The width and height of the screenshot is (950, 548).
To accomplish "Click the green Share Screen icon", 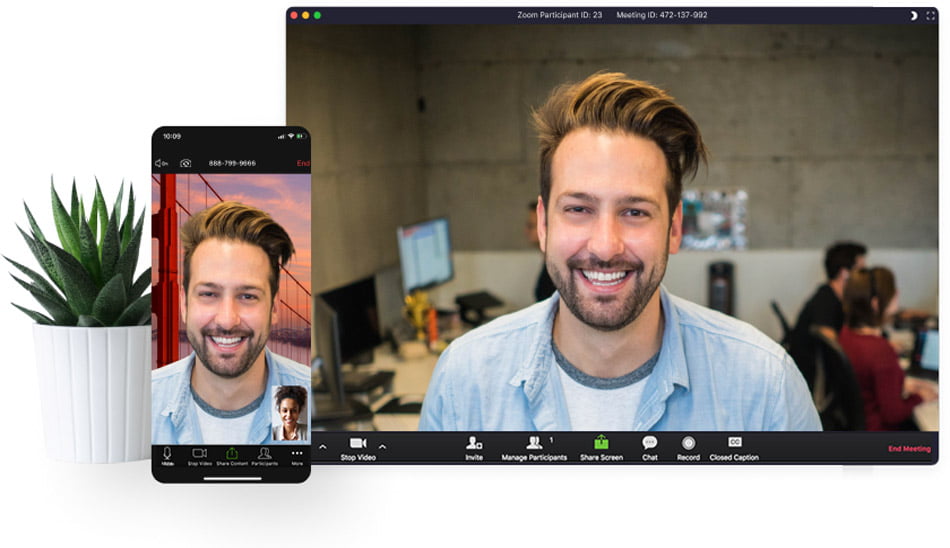I will [x=601, y=443].
